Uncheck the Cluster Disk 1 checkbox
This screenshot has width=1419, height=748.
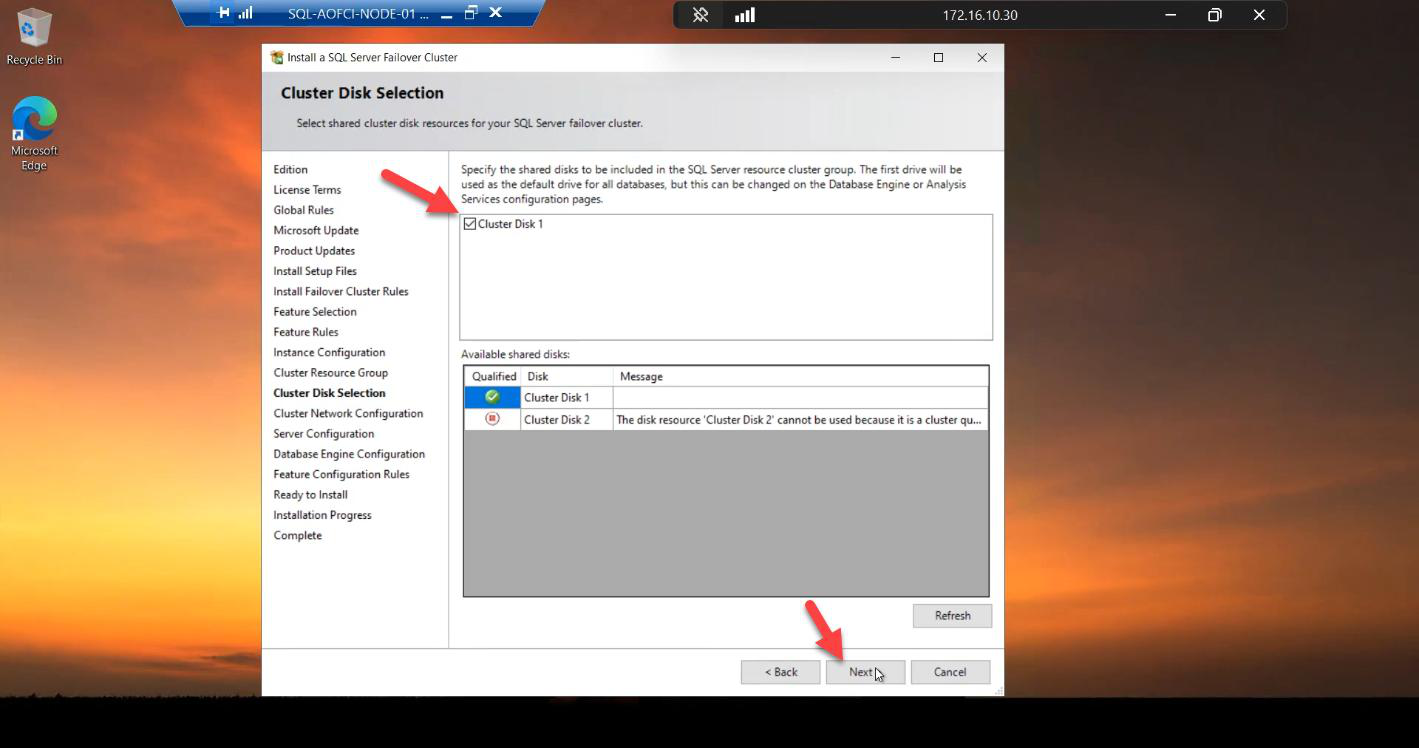point(470,224)
